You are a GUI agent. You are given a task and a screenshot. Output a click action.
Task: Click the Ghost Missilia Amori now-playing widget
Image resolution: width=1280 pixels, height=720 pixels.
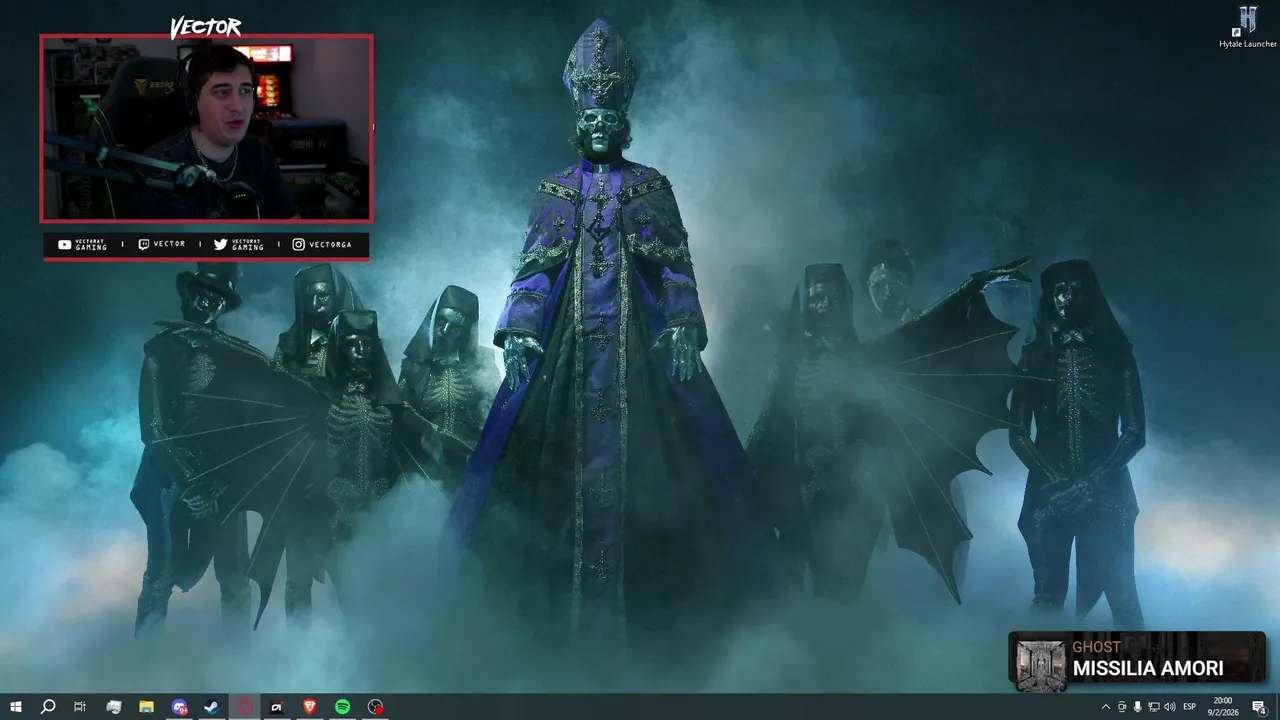click(1137, 660)
